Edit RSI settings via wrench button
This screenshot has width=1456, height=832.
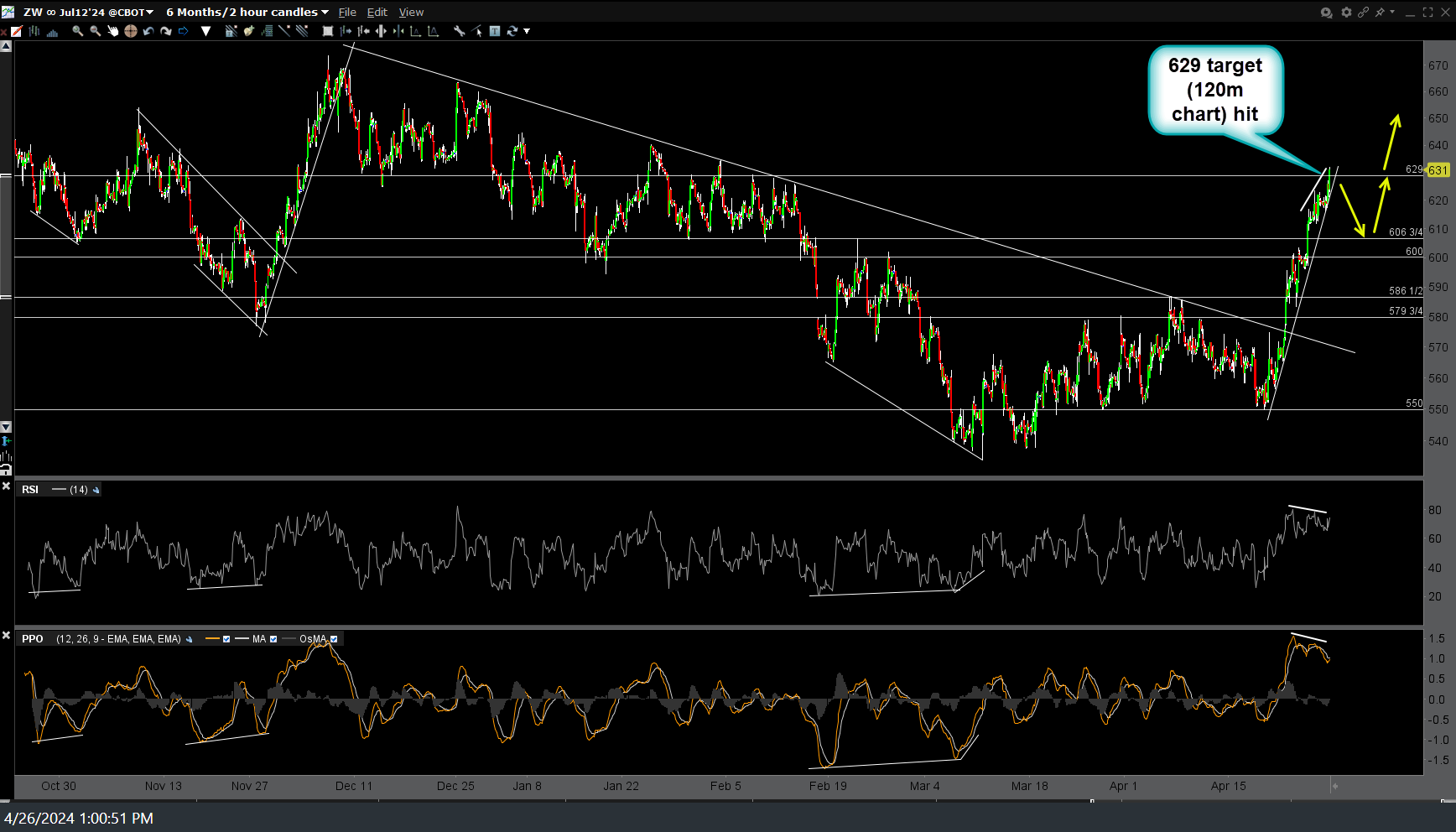96,490
